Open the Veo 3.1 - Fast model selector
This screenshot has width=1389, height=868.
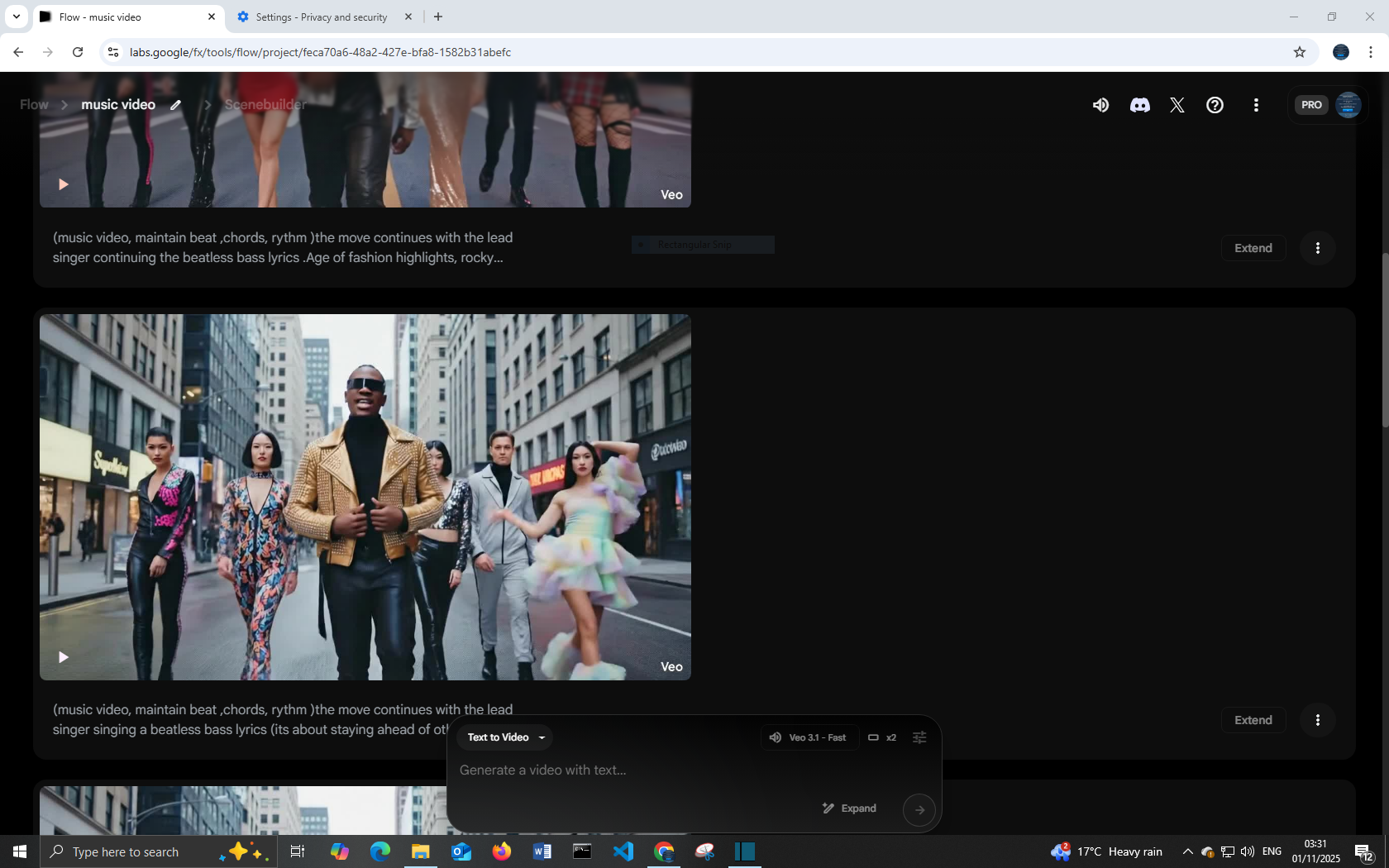(808, 737)
